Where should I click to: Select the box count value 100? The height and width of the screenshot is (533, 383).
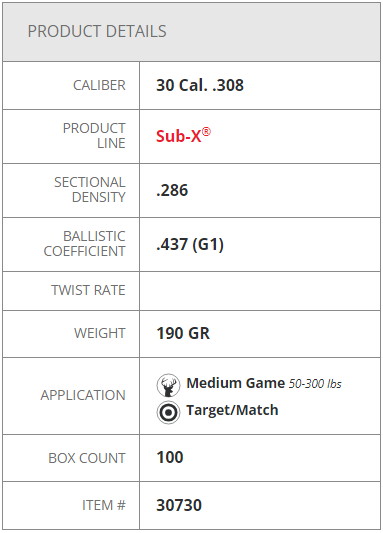[x=170, y=457]
